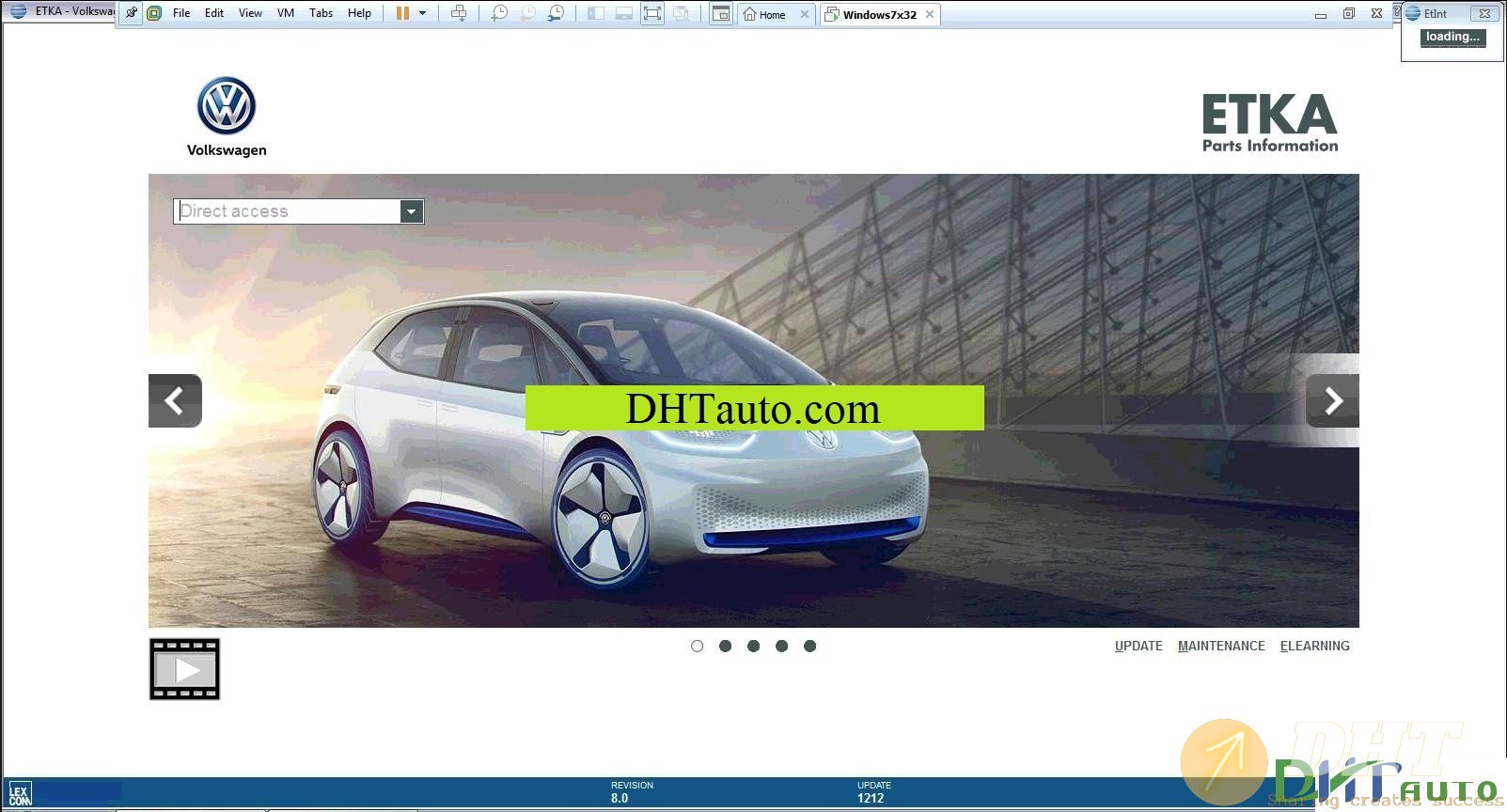Screen dimensions: 1507x812
Task: Open the VM menu
Action: [286, 13]
